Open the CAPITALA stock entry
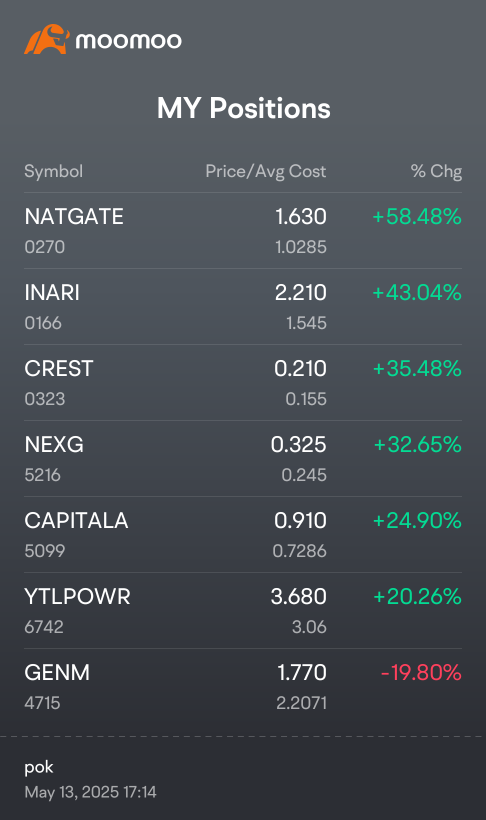486x820 pixels. [243, 534]
